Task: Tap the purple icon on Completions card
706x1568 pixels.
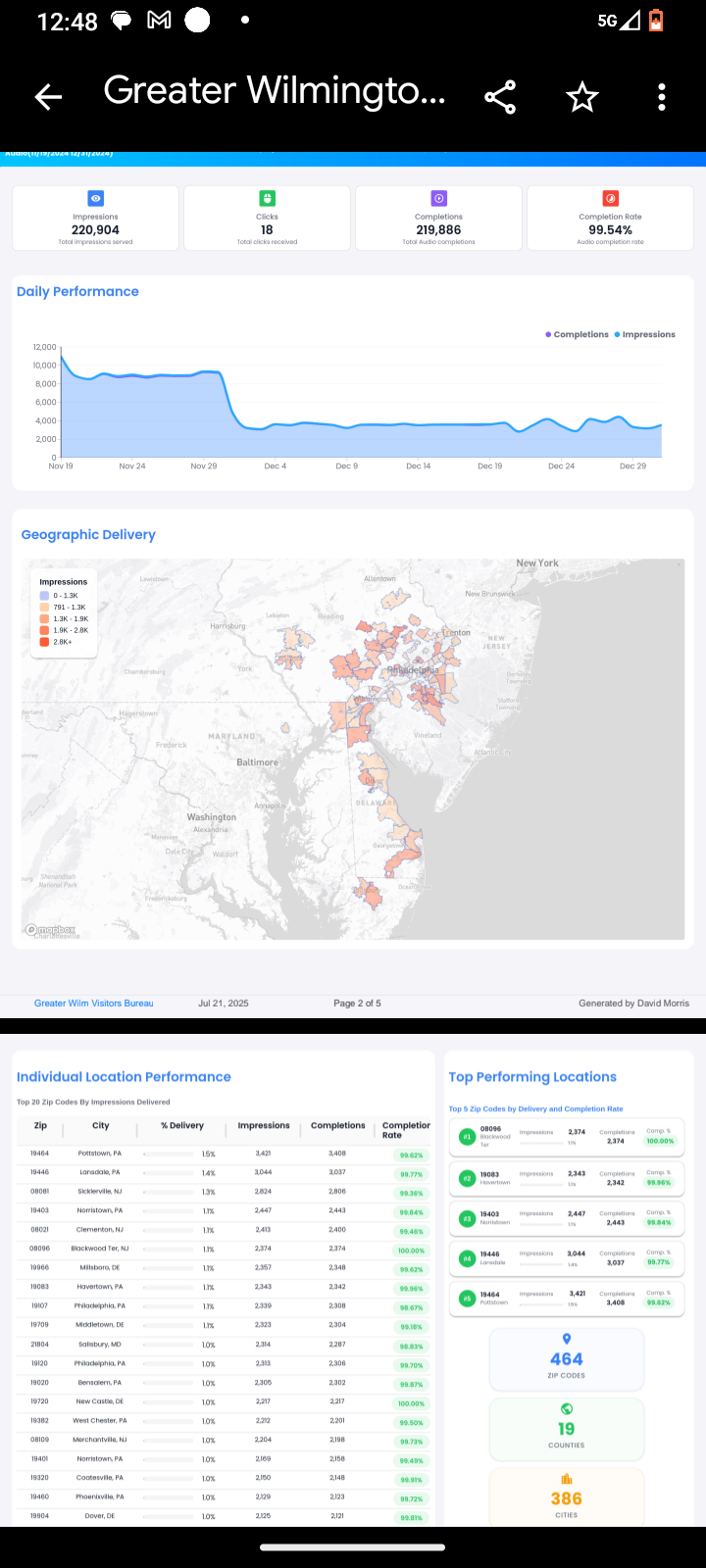Action: (x=438, y=198)
